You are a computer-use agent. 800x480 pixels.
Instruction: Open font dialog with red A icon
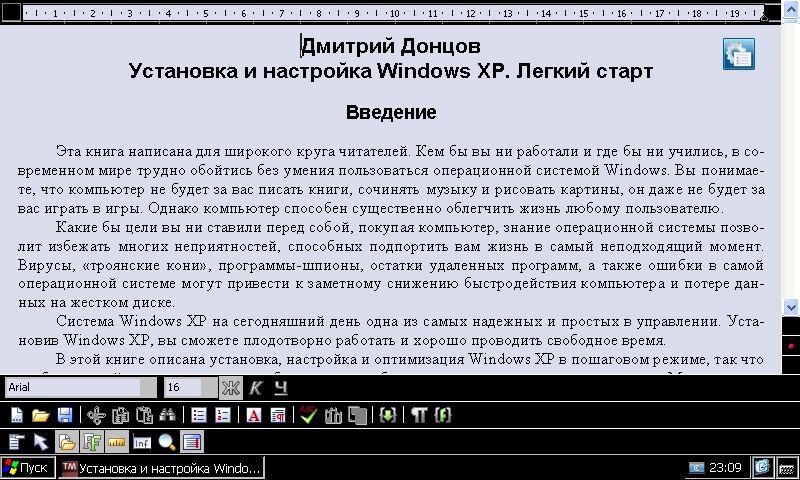click(254, 416)
